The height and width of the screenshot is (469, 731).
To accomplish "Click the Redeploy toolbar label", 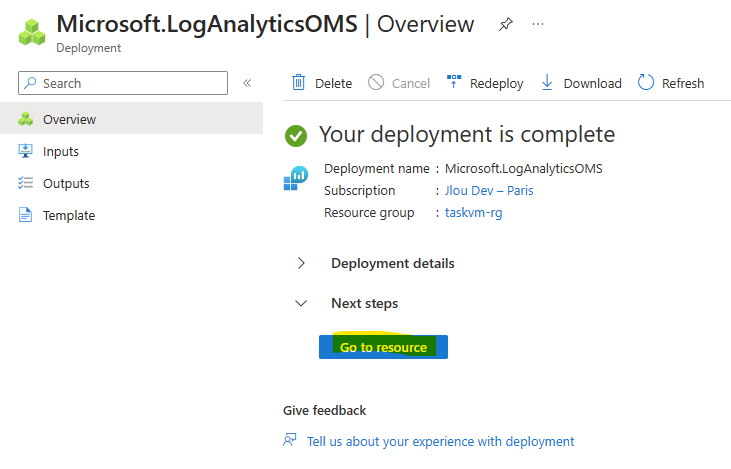I will click(x=497, y=83).
